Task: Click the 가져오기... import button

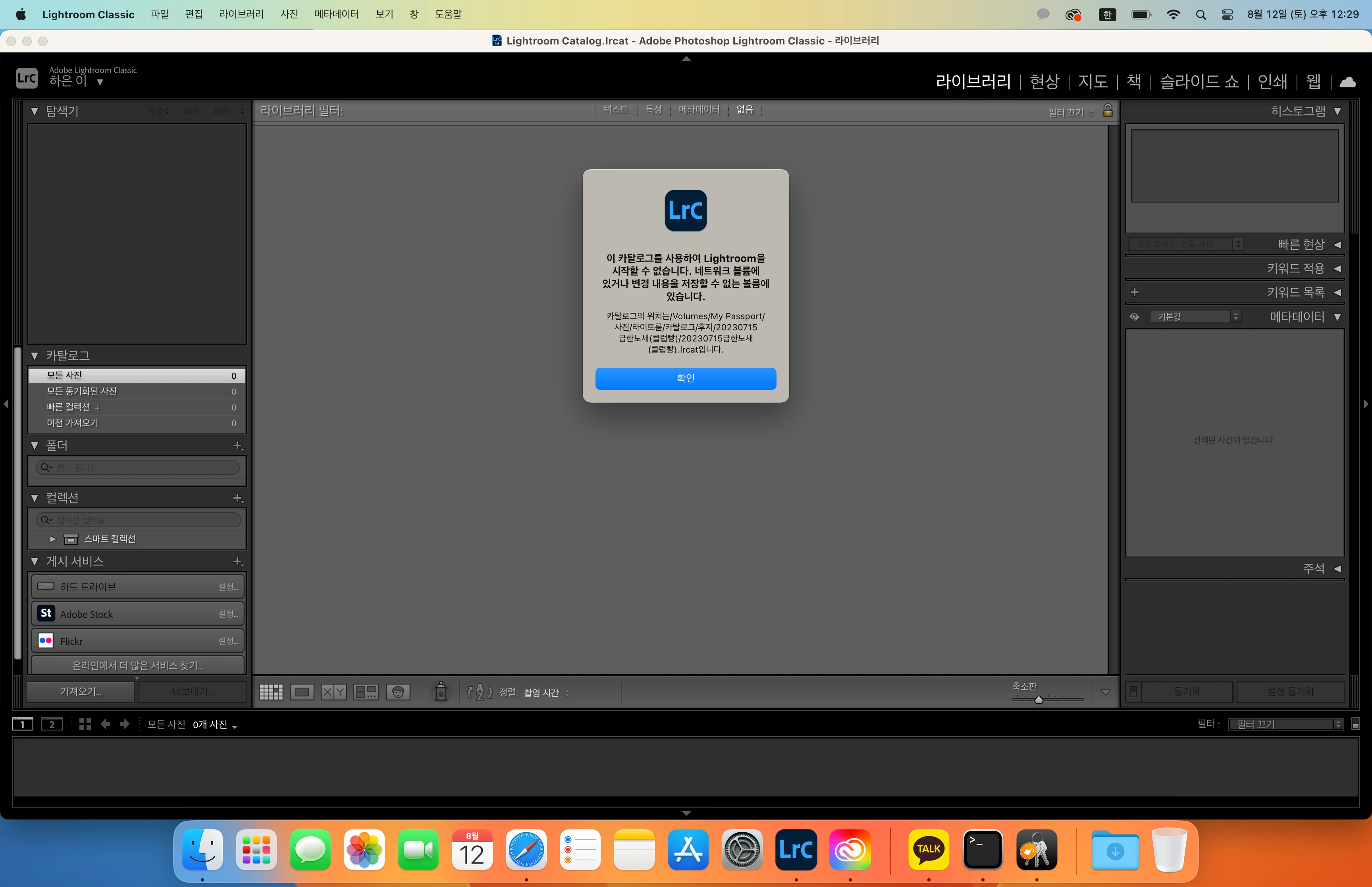Action: click(81, 691)
